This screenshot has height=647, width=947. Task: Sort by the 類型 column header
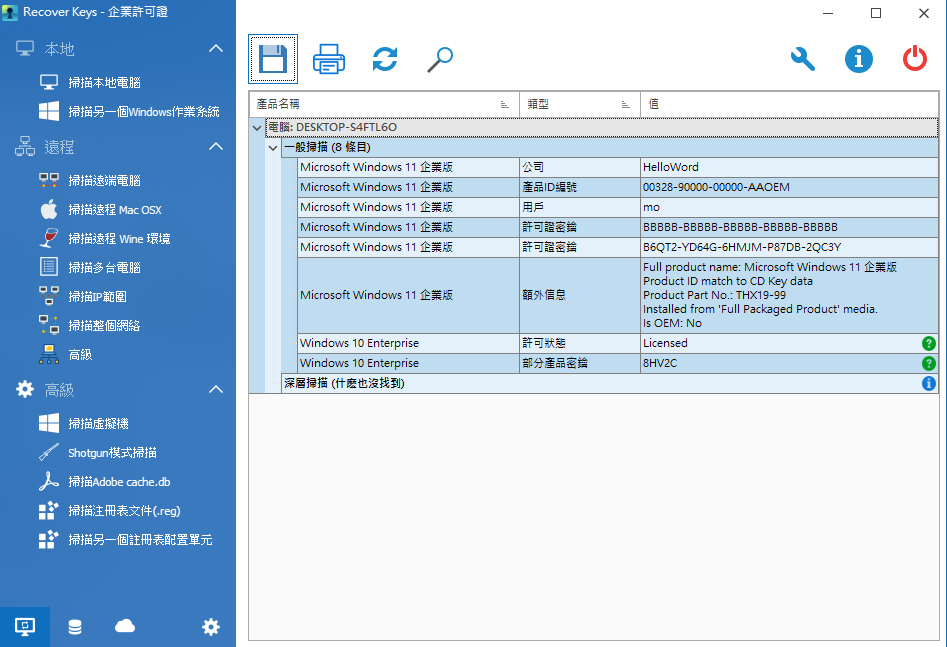pos(579,104)
